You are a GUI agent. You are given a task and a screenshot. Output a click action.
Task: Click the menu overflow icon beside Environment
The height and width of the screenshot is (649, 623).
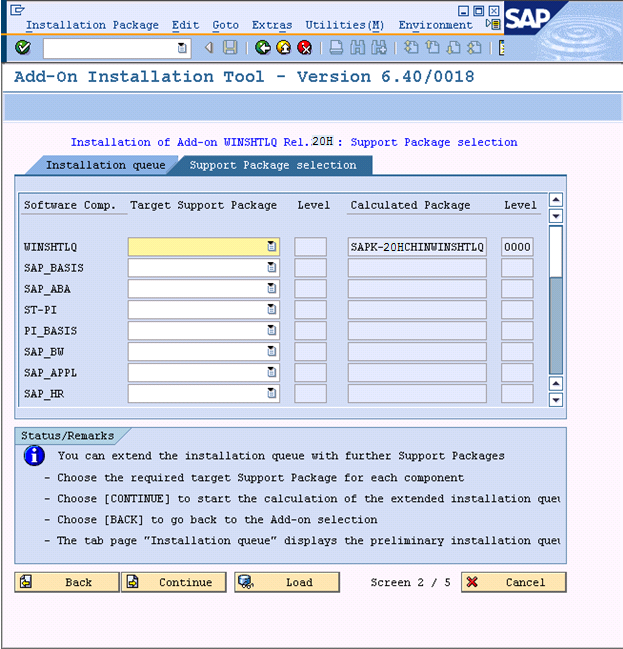(493, 24)
